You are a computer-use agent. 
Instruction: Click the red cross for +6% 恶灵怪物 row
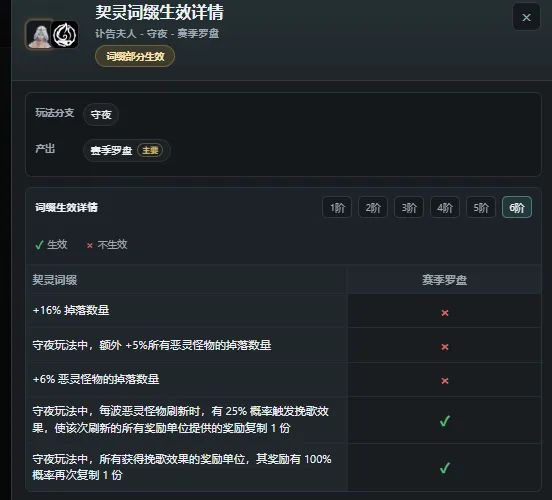click(x=445, y=381)
